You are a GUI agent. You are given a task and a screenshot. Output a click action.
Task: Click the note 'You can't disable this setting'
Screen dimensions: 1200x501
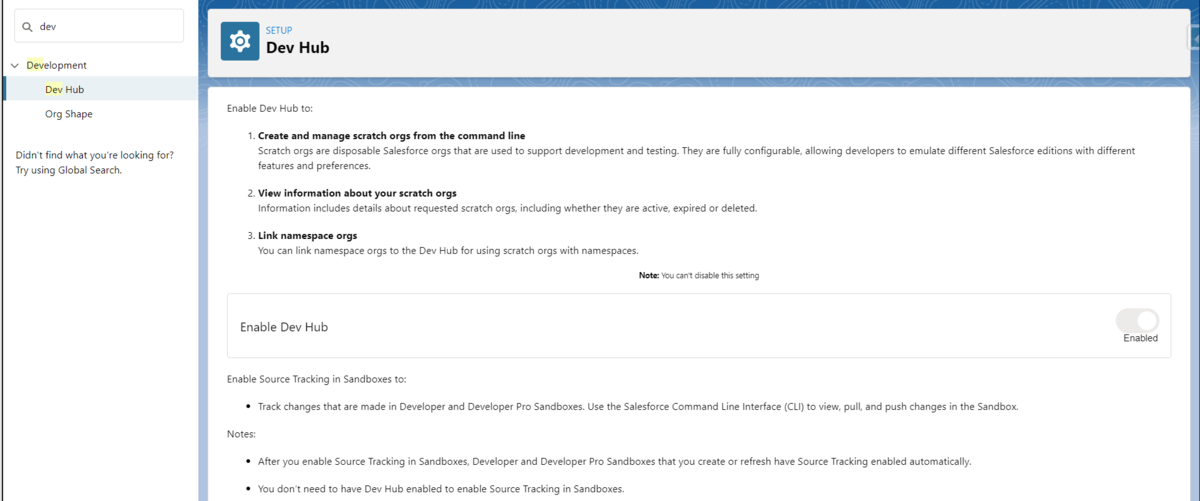click(x=699, y=275)
